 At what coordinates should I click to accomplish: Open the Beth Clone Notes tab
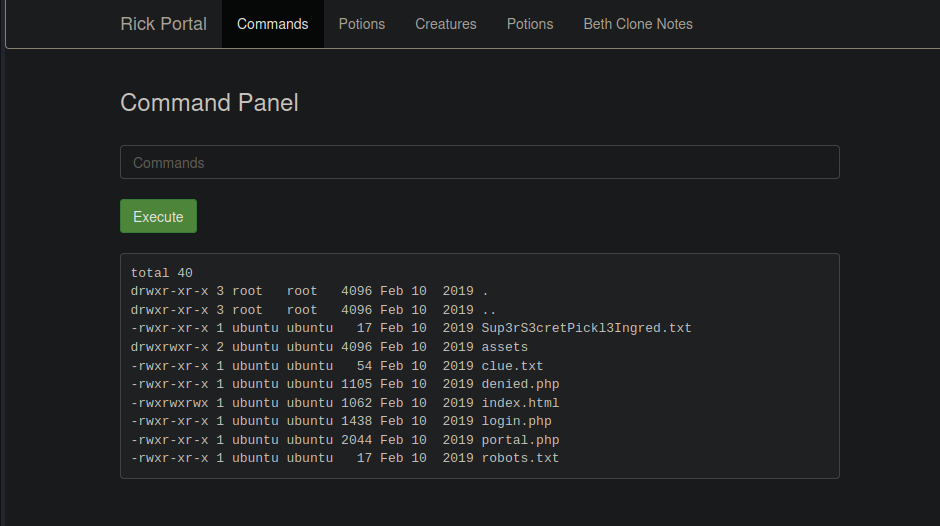point(638,24)
